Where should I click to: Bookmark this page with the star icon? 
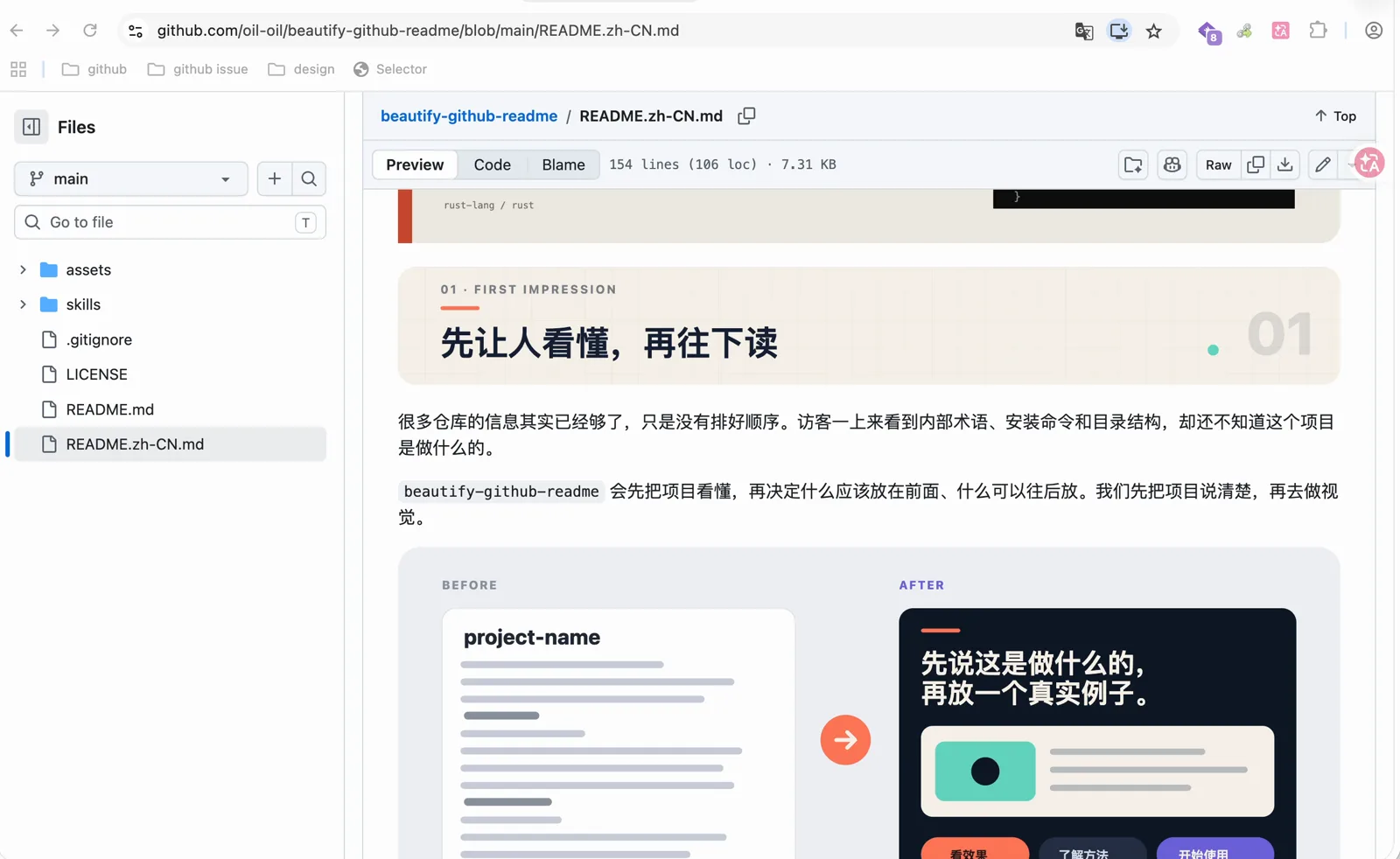coord(1154,31)
